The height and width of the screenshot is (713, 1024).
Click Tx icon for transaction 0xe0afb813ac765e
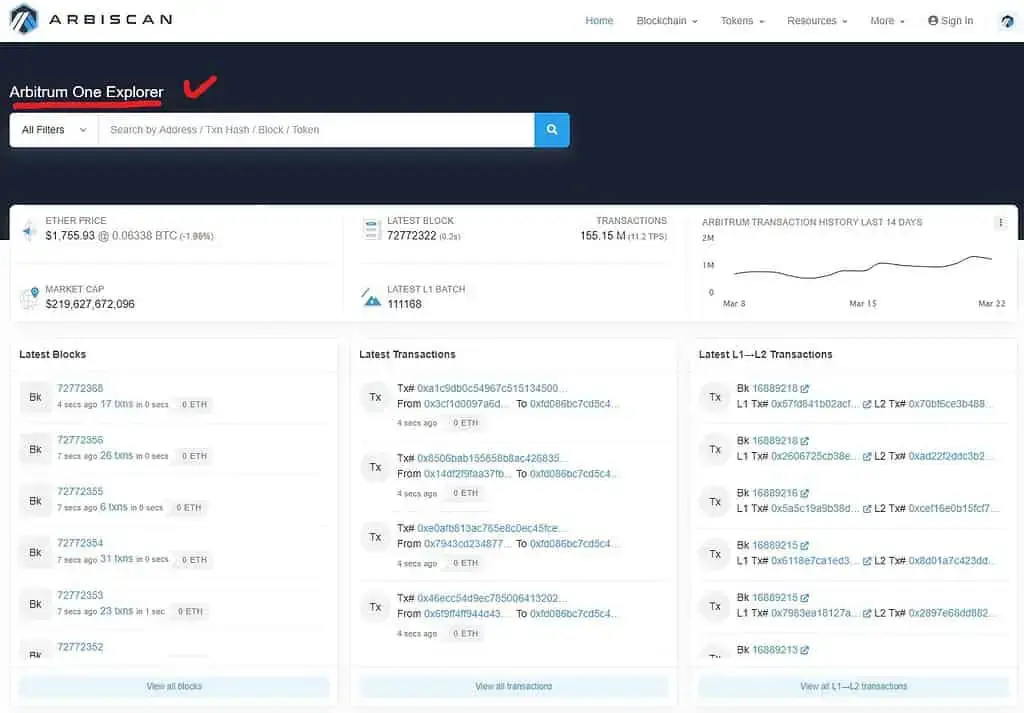[376, 537]
